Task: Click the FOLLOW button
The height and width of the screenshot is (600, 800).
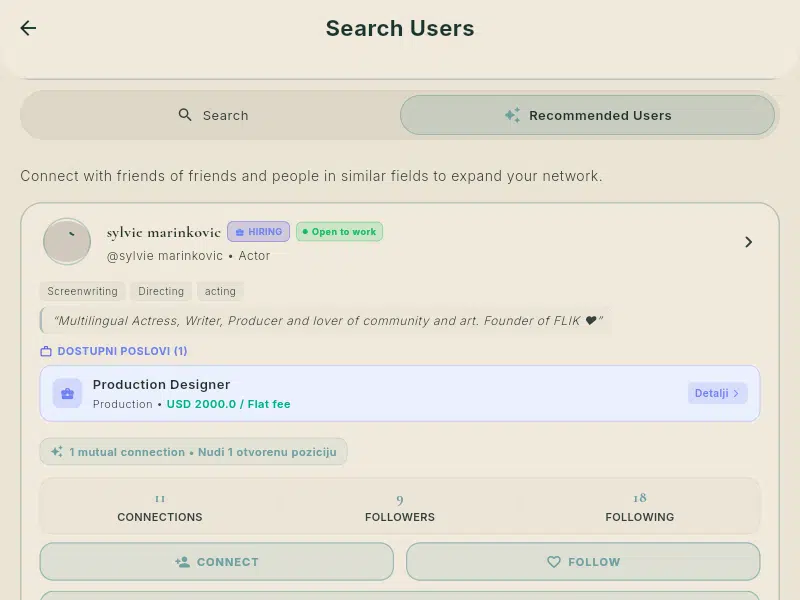Action: pos(583,562)
